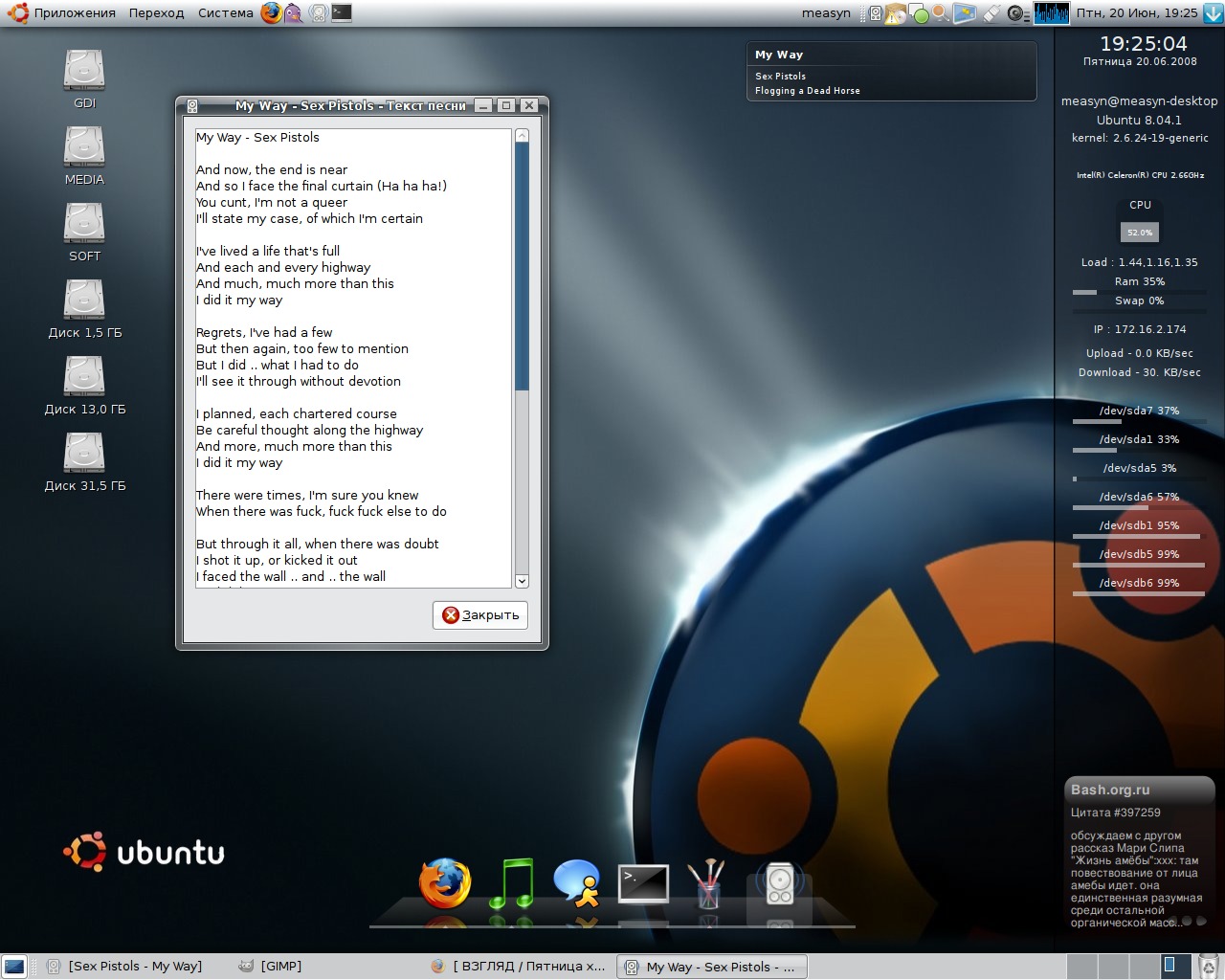The height and width of the screenshot is (980, 1225).
Task: Open the speaker player icon in the dock
Action: tap(780, 883)
